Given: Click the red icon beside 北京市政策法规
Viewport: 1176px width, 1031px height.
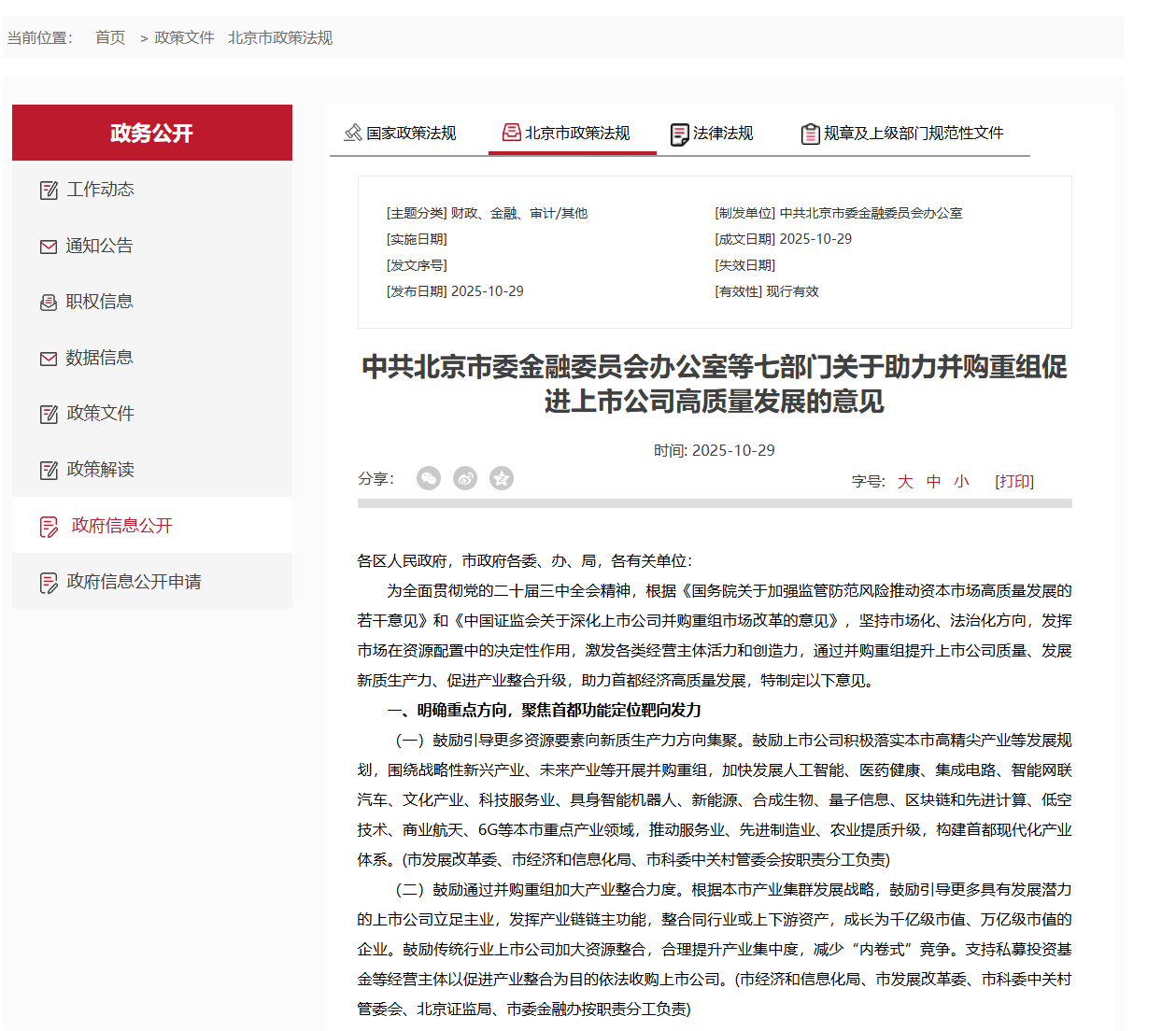Looking at the screenshot, I should pyautogui.click(x=512, y=133).
